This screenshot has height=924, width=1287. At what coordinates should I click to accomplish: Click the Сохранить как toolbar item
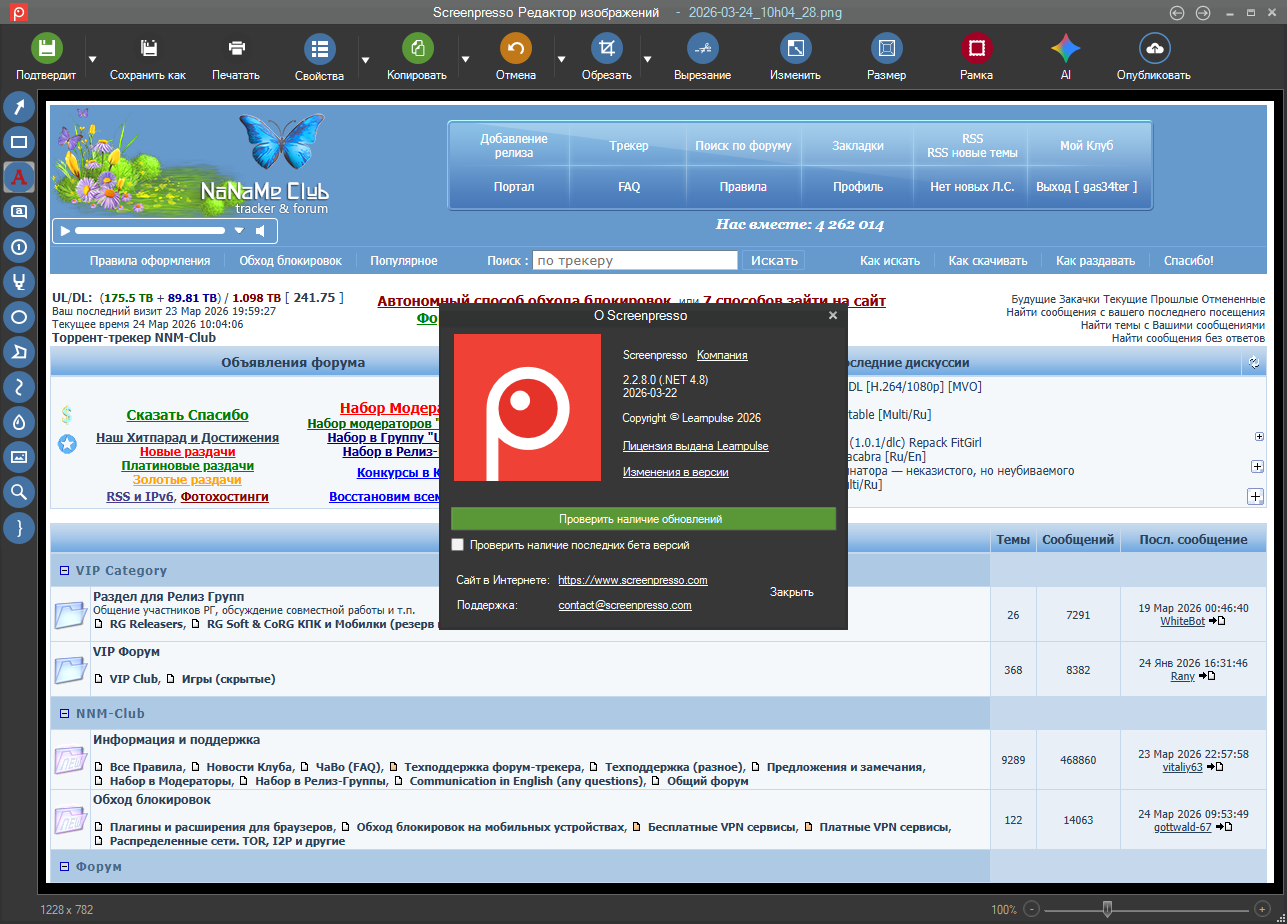(x=148, y=56)
